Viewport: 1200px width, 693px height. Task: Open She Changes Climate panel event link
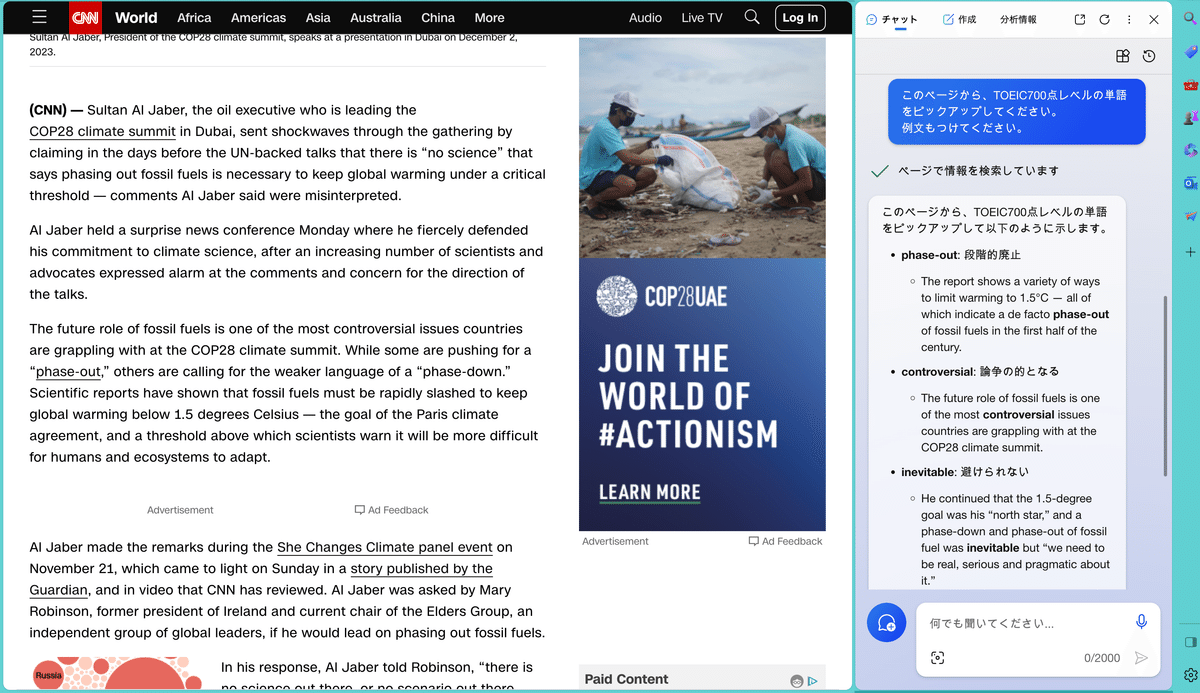(x=385, y=547)
